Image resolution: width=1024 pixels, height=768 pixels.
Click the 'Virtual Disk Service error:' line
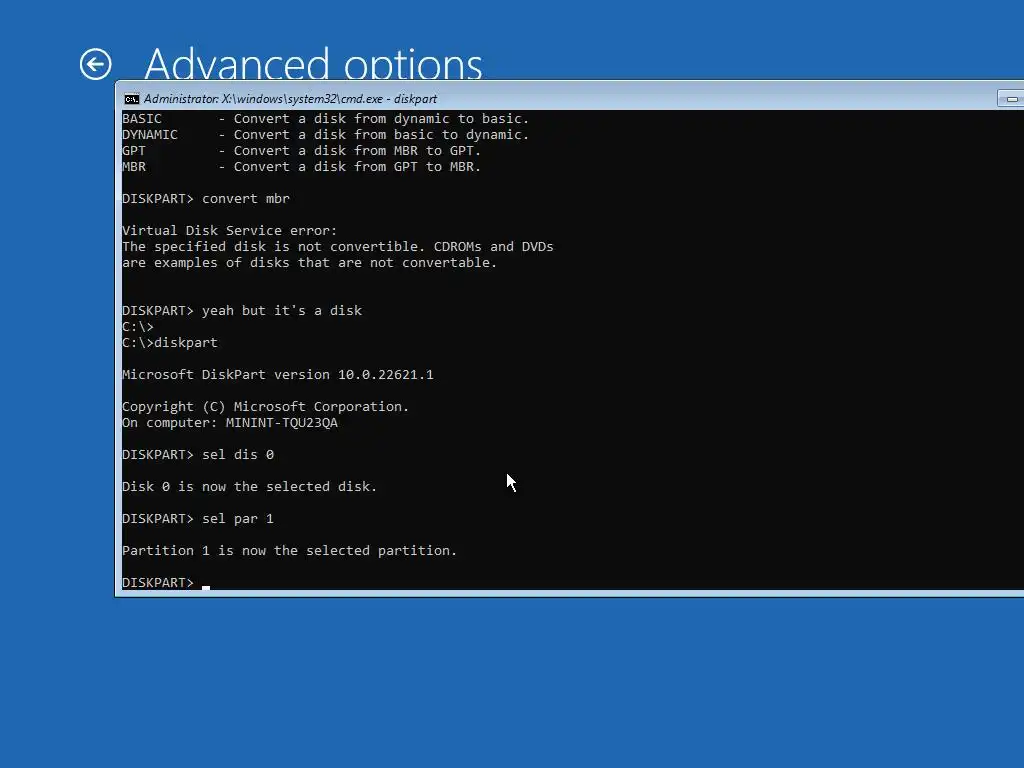coord(229,231)
